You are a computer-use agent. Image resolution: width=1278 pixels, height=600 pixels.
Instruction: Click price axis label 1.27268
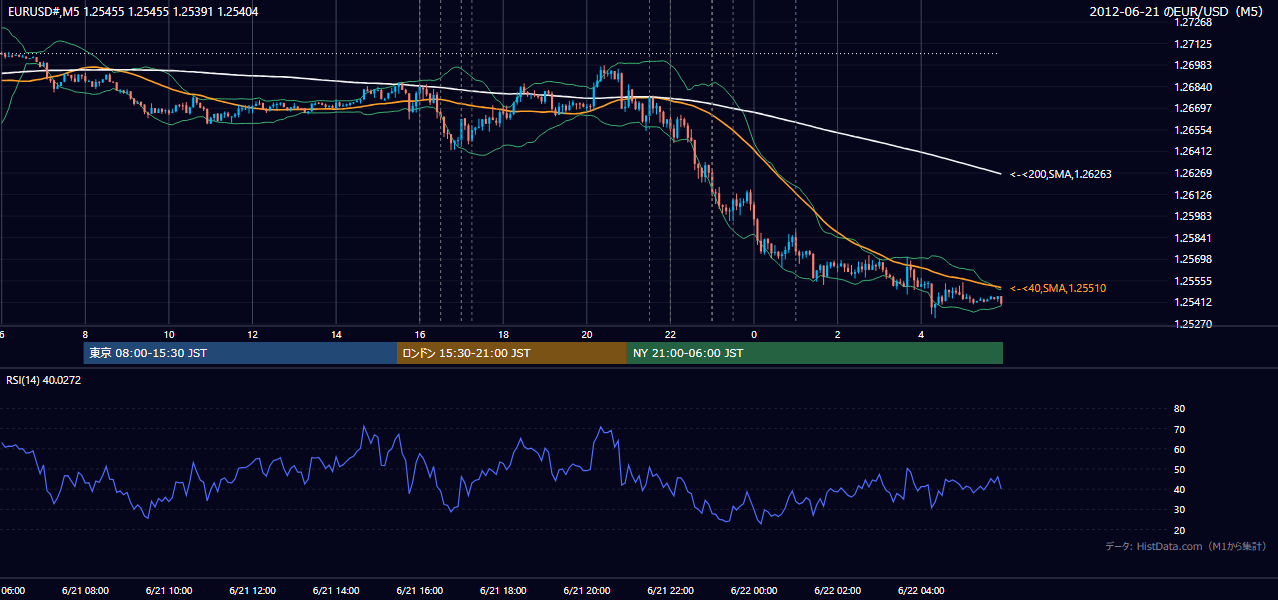1194,22
